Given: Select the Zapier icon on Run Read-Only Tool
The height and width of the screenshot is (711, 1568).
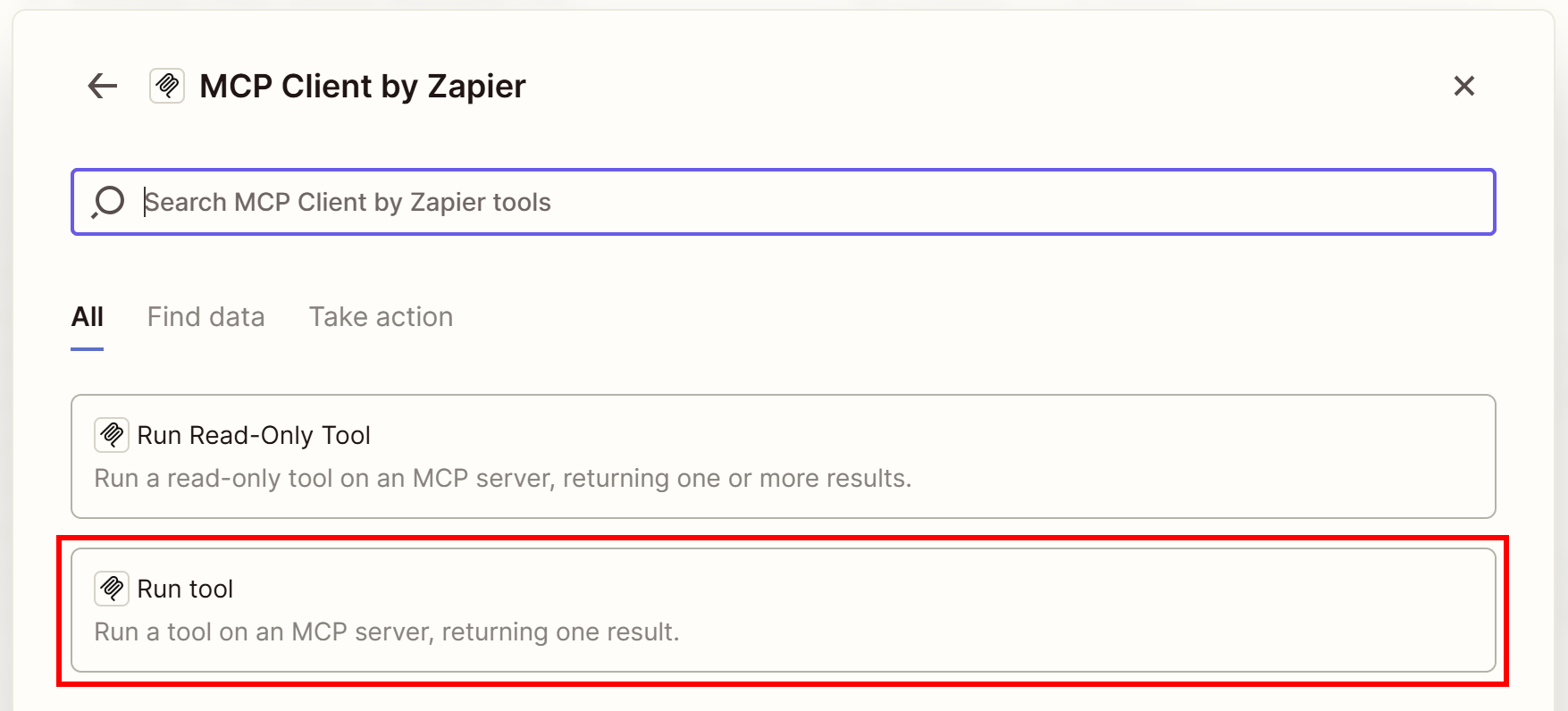Looking at the screenshot, I should click(112, 435).
